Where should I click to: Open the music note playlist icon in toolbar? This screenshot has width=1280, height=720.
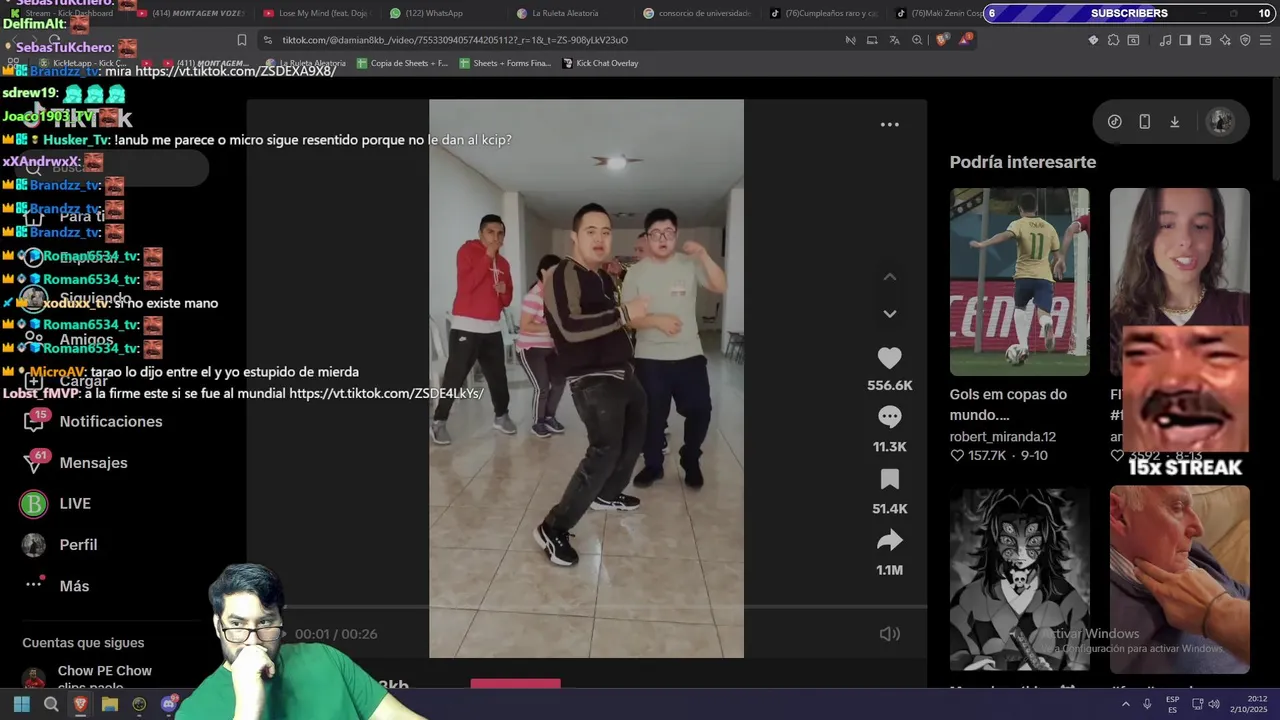click(x=1165, y=40)
